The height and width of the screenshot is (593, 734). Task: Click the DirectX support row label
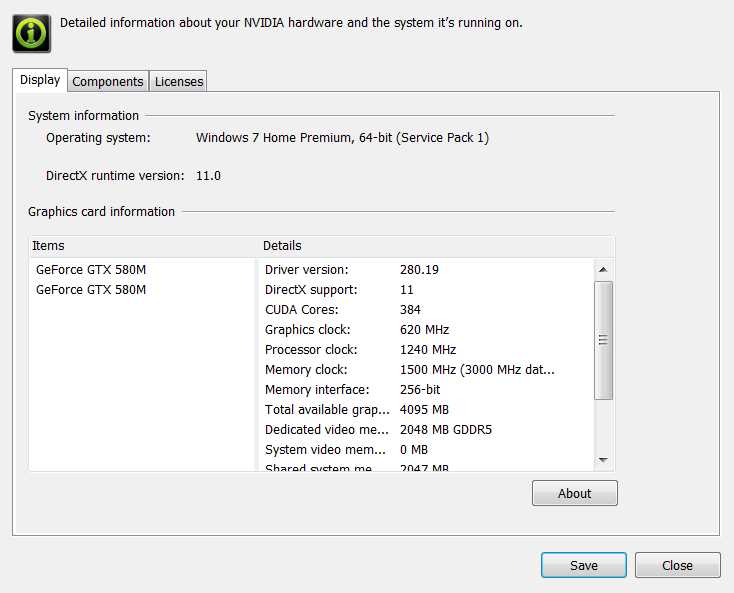point(311,290)
